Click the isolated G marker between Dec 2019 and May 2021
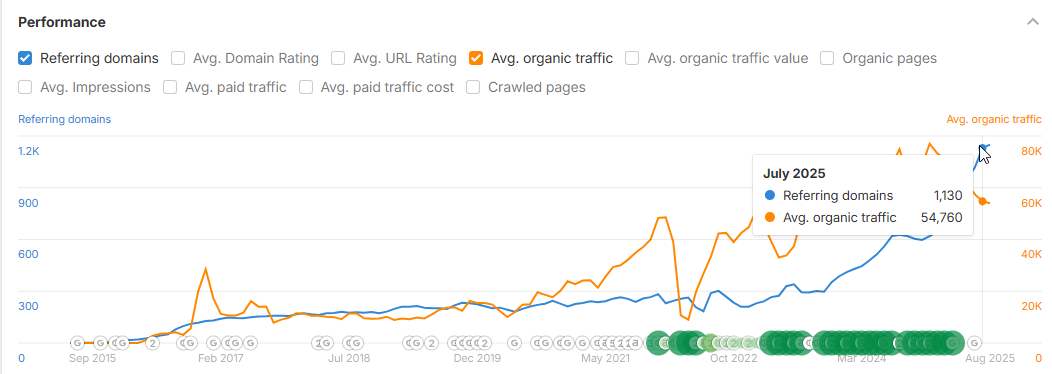 (515, 343)
